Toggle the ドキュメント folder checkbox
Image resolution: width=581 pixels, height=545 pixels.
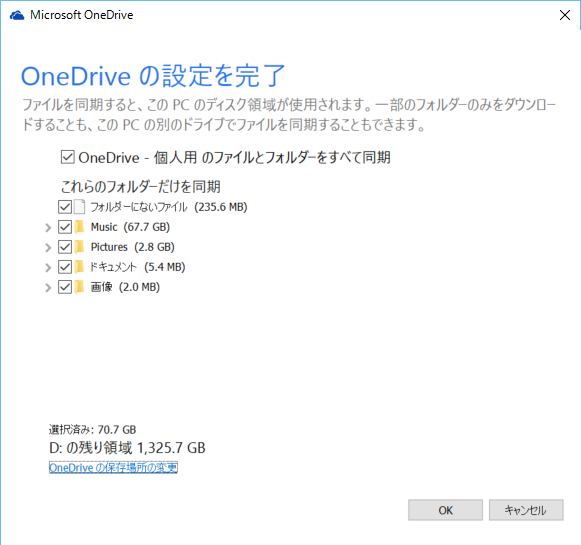(65, 267)
